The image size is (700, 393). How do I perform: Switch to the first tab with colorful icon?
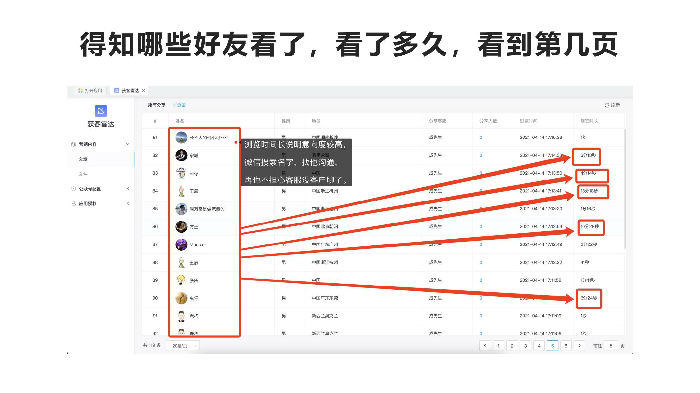click(x=90, y=91)
